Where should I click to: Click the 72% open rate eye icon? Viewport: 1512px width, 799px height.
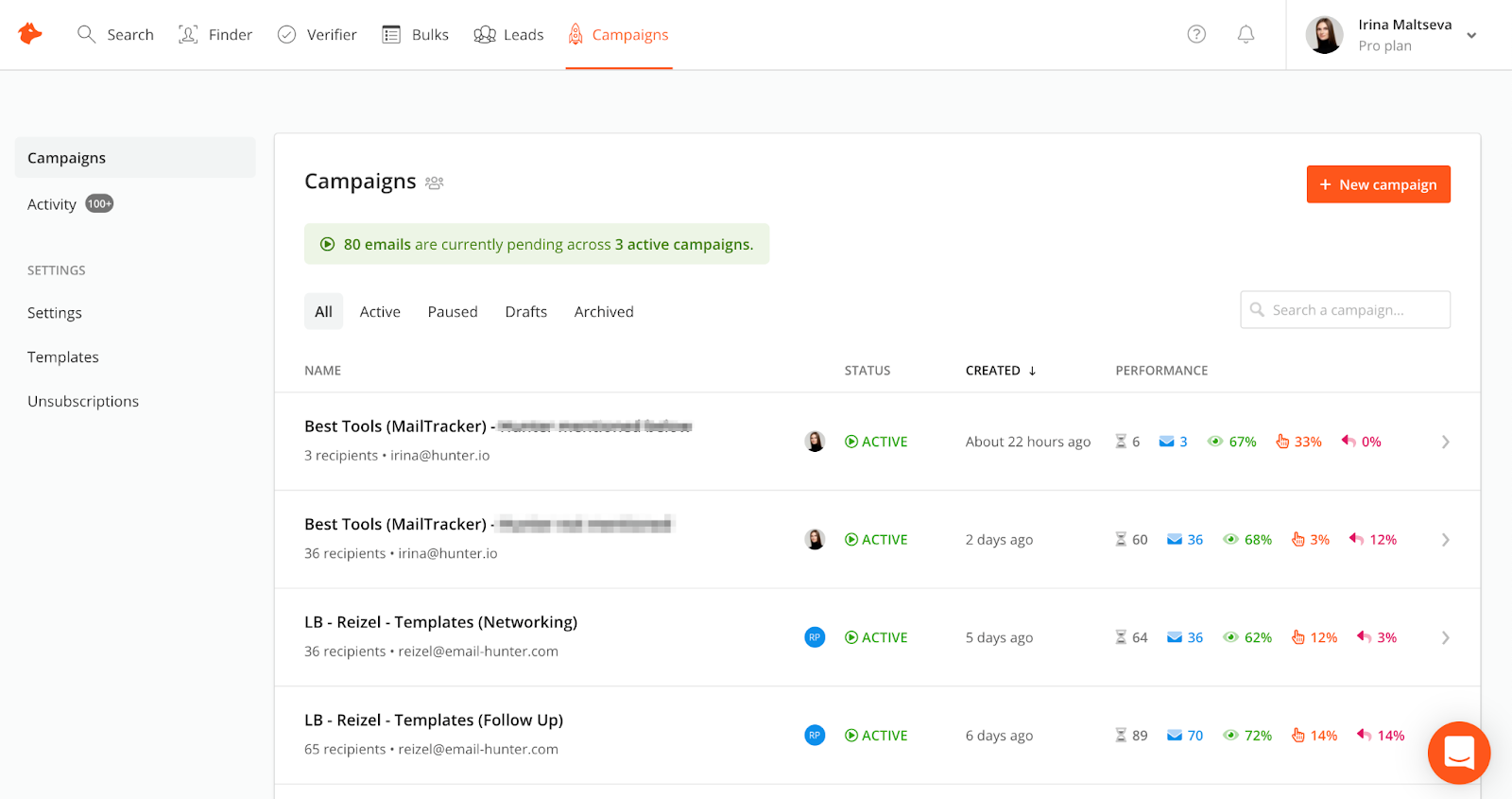tap(1230, 736)
